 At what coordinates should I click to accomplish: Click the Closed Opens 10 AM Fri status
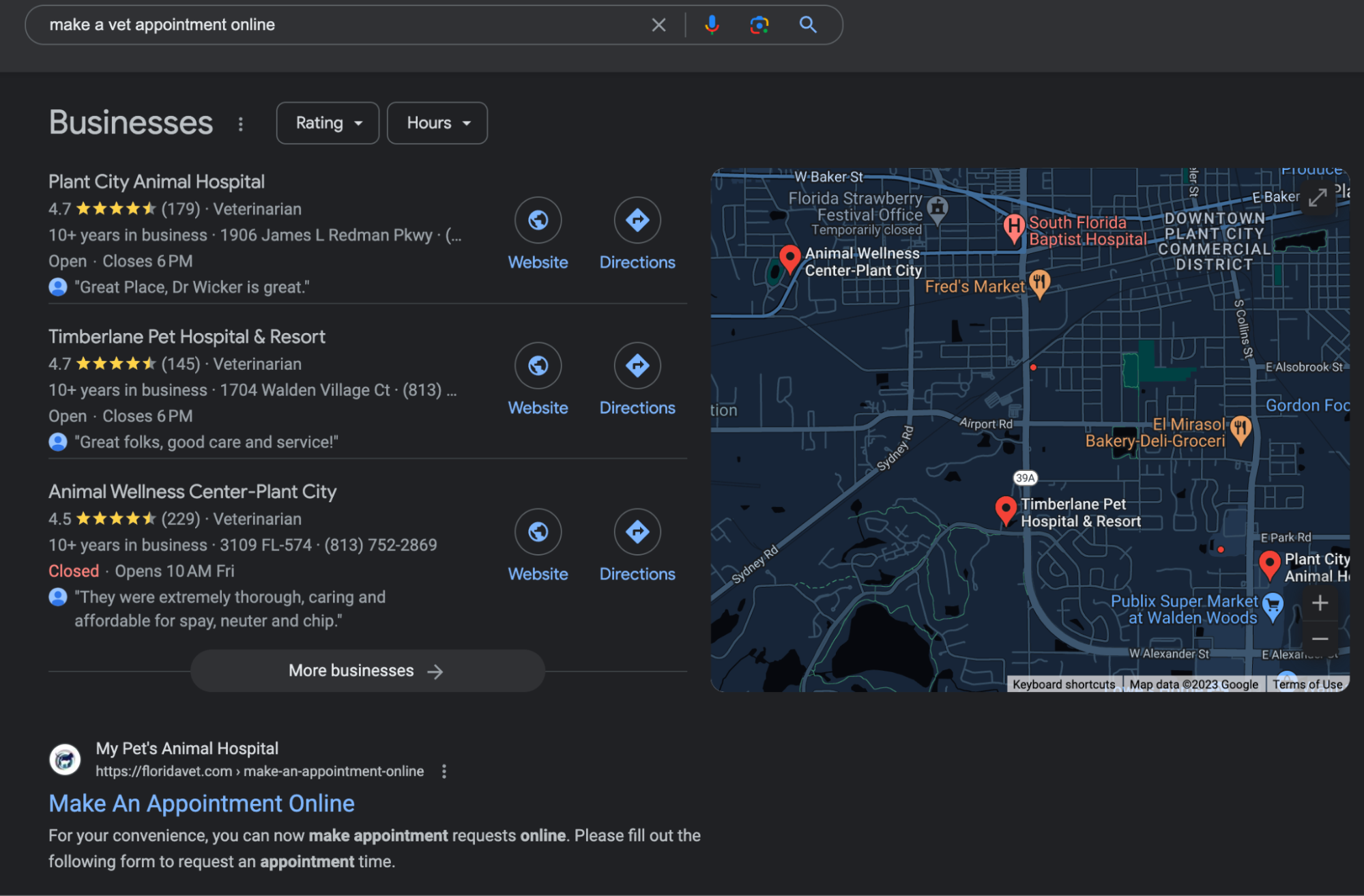tap(141, 571)
